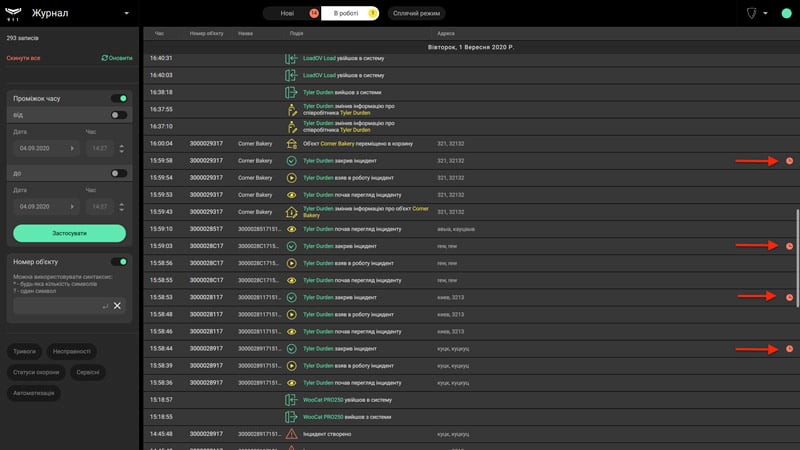Click the checkmark icon in the 15:59:03 row
The image size is (800, 450).
click(x=291, y=246)
